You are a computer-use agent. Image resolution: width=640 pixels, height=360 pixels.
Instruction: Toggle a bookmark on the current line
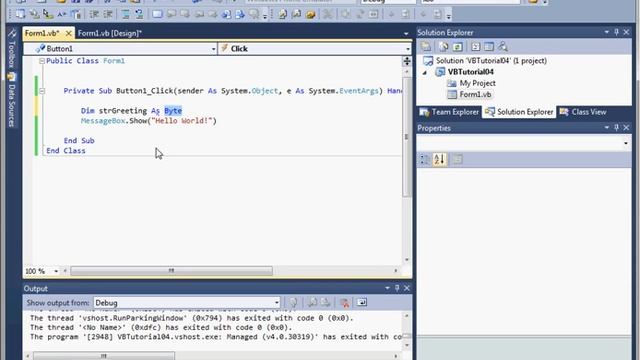point(157,15)
